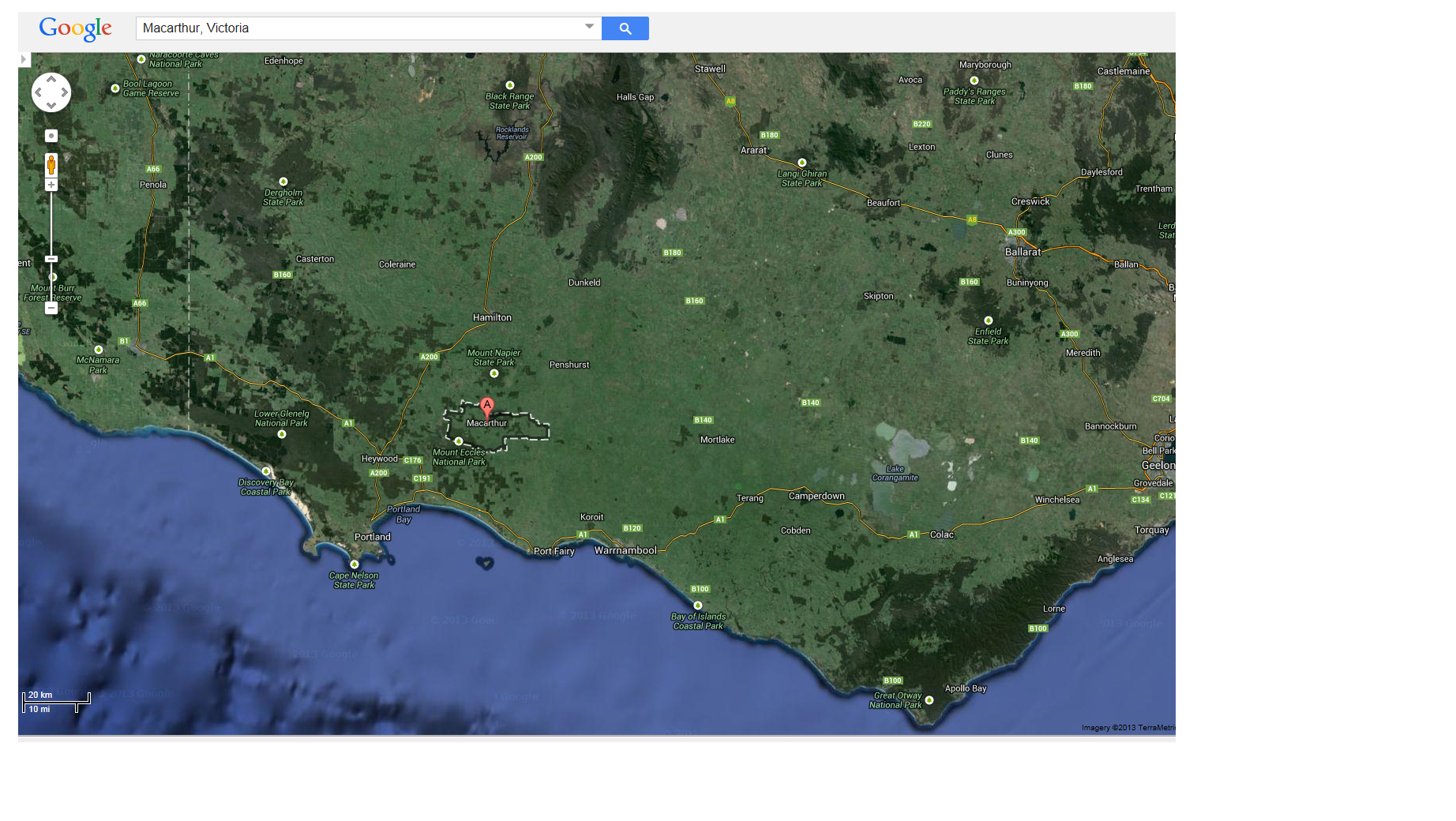Click the Street View pegman icon
This screenshot has height=821, width=1456.
click(x=51, y=164)
